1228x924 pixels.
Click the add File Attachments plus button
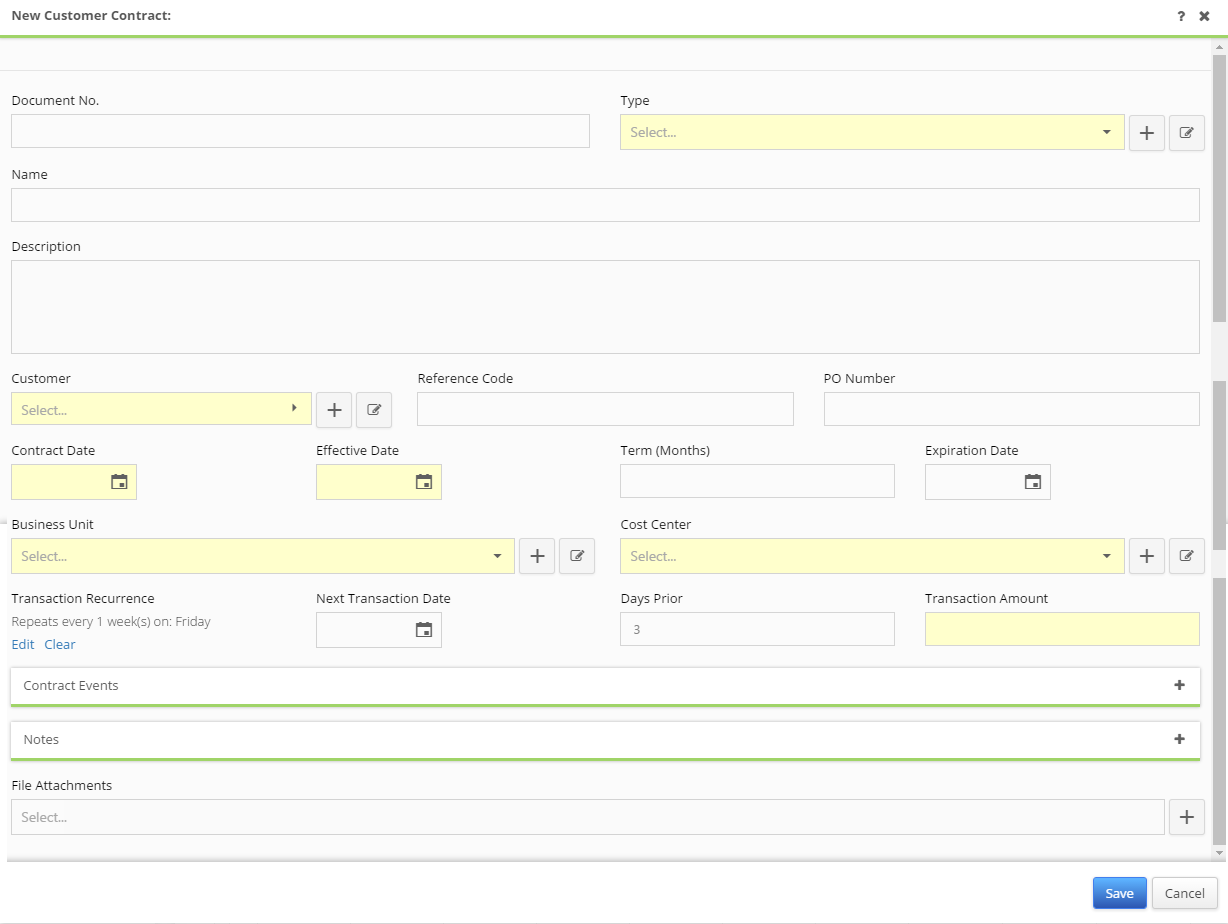[x=1186, y=816]
